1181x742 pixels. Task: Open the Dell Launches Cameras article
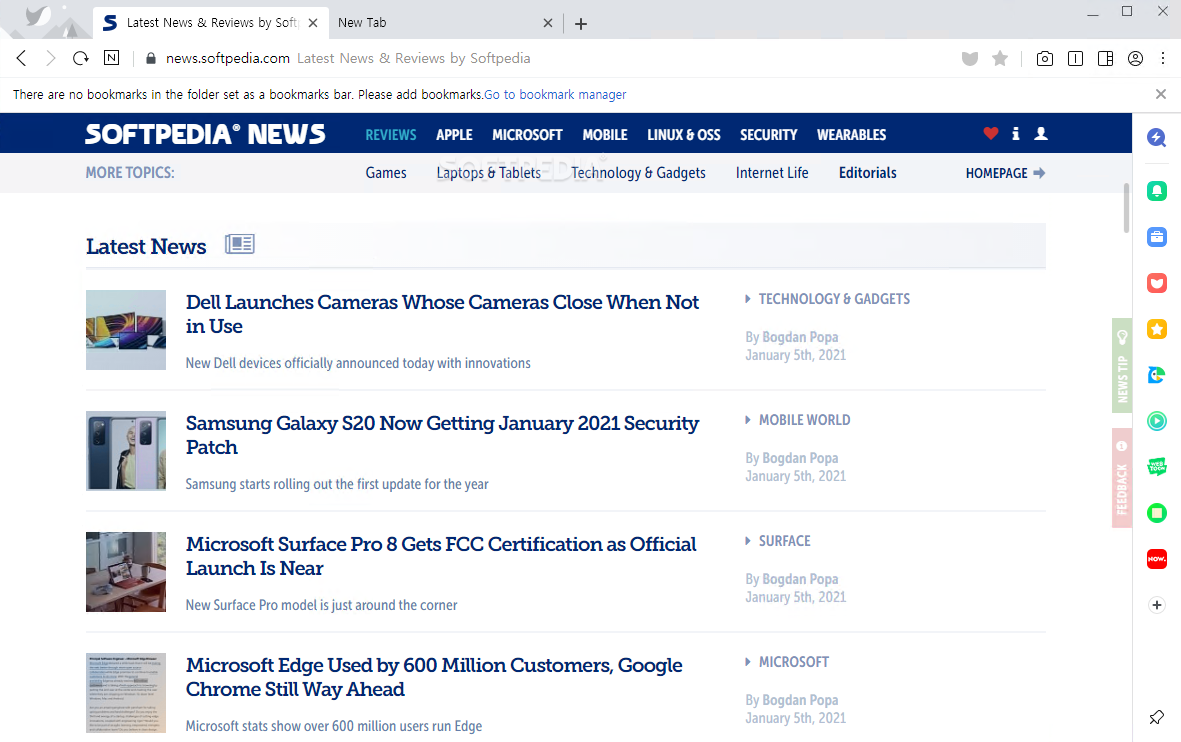coord(442,313)
